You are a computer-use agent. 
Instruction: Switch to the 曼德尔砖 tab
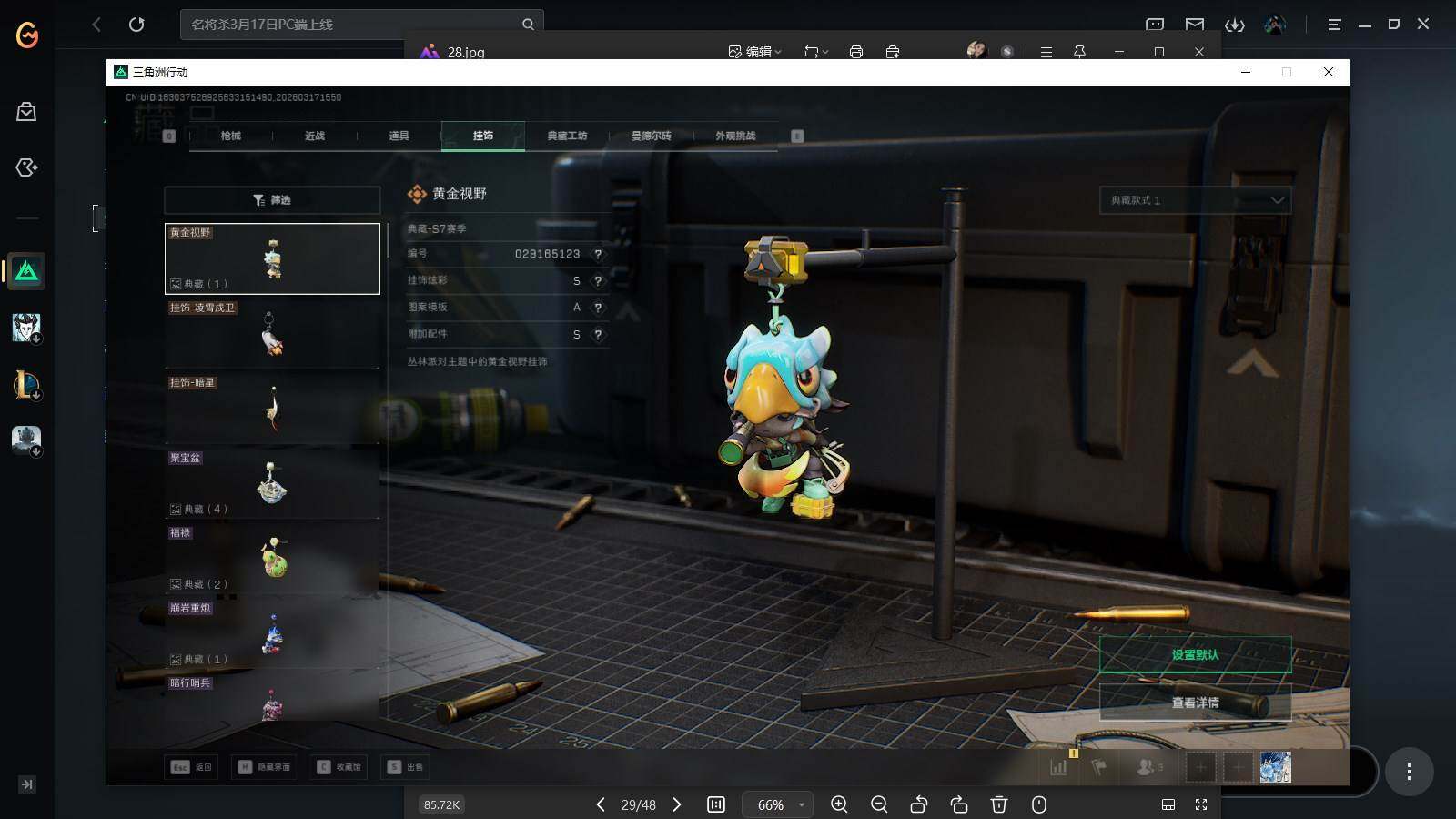pyautogui.click(x=652, y=136)
